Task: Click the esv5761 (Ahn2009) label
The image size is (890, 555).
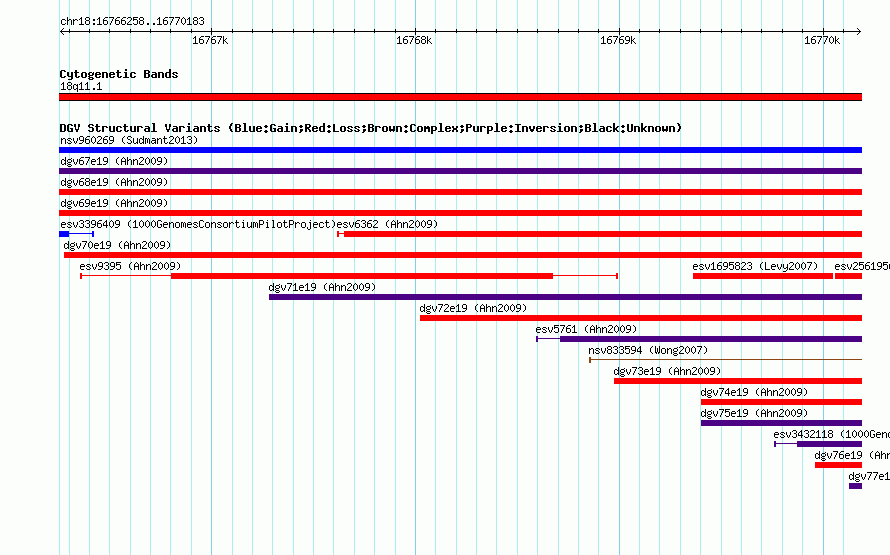Action: 586,329
